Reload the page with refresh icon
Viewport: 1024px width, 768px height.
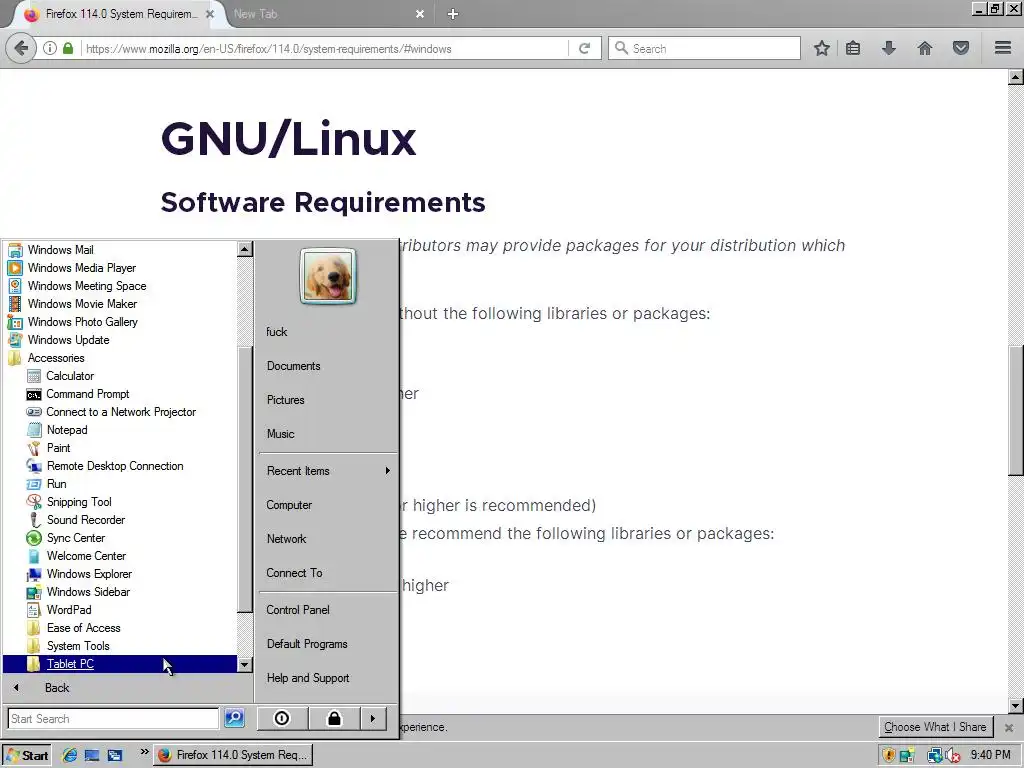(x=584, y=48)
